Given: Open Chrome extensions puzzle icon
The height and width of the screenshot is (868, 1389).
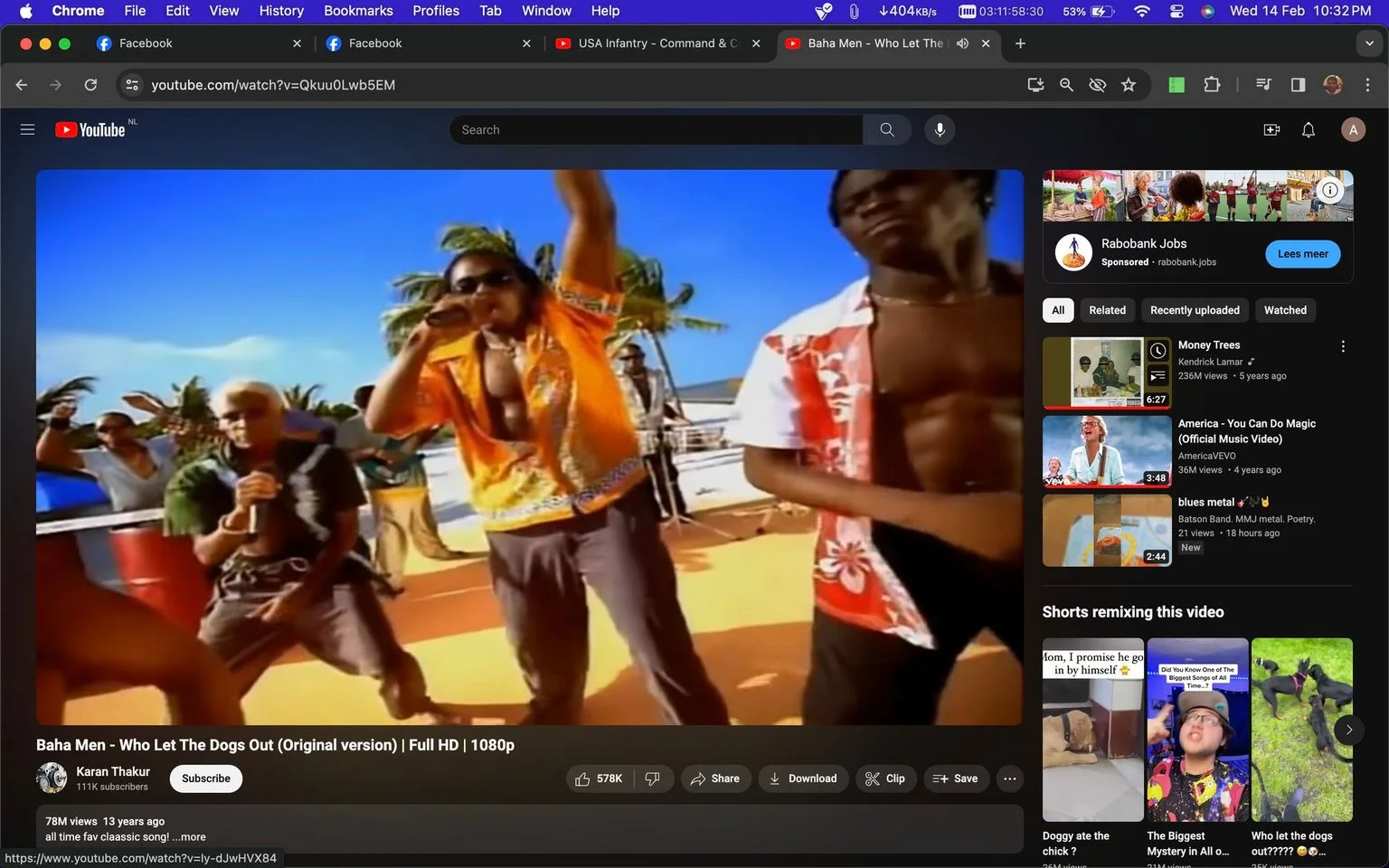Looking at the screenshot, I should click(x=1212, y=85).
